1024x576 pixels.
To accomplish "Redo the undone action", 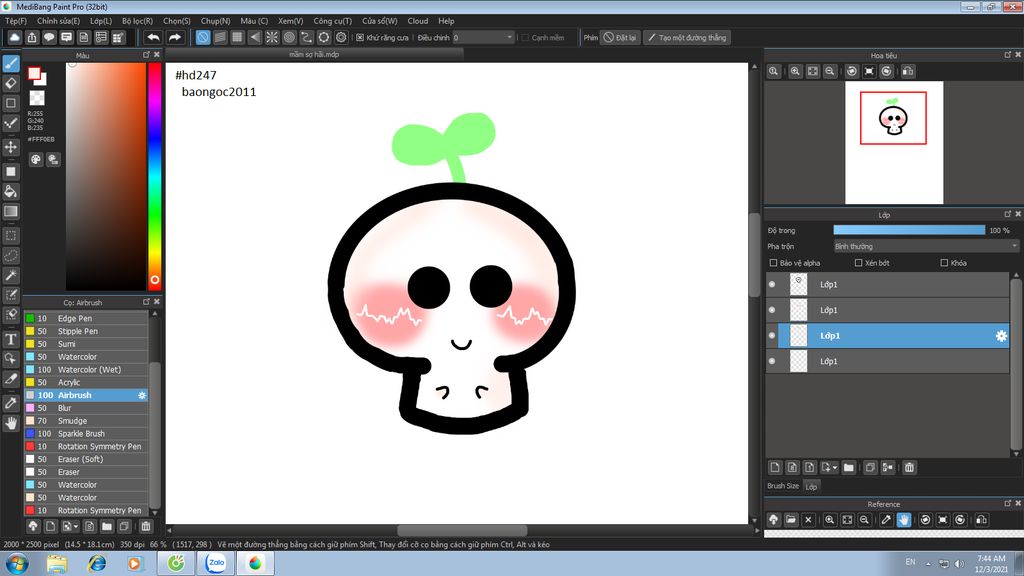I will pos(174,37).
